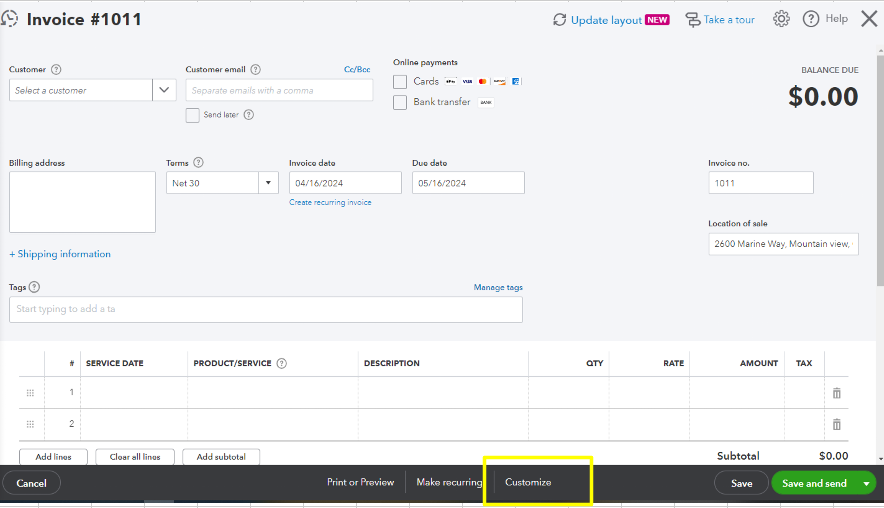Click the Take a tour icon
This screenshot has width=884, height=508.
click(692, 20)
